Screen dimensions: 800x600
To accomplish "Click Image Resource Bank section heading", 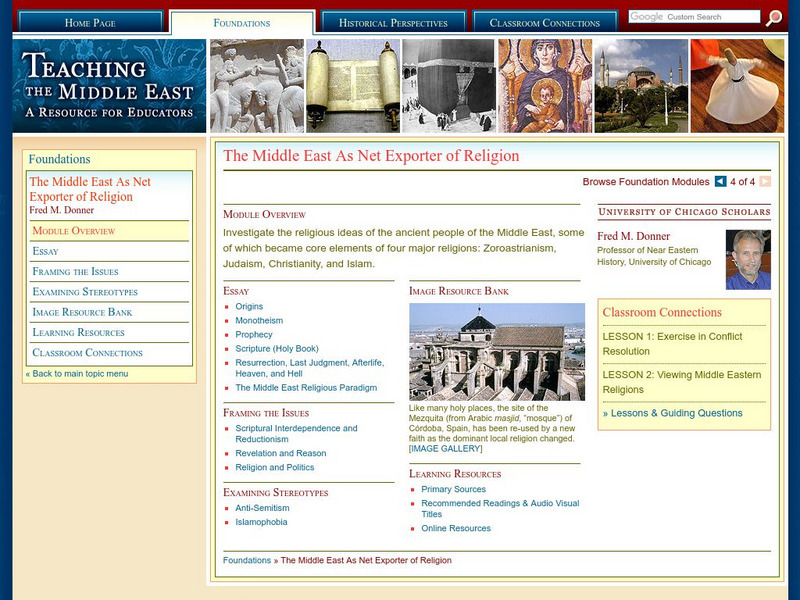I will point(459,291).
